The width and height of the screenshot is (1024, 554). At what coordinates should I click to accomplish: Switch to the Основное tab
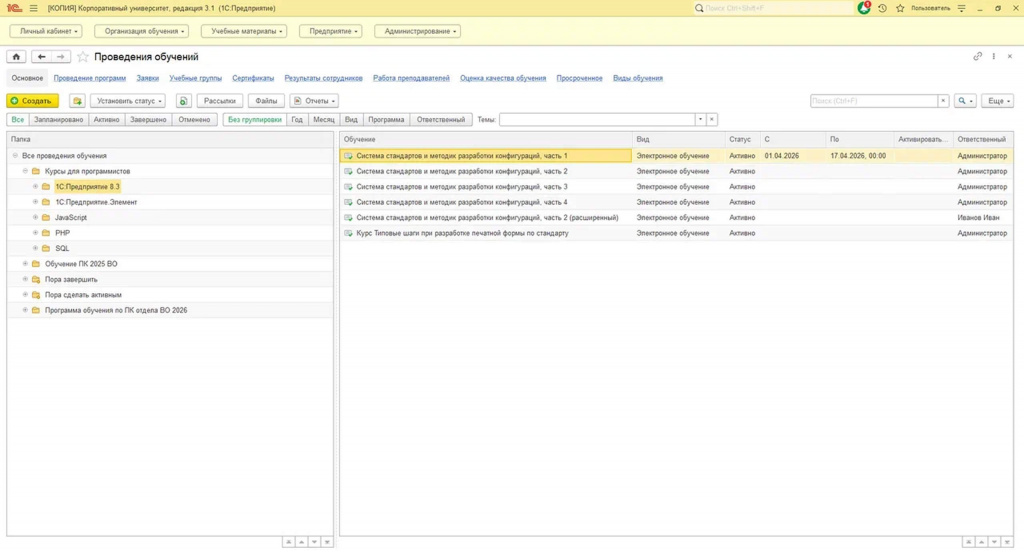coord(27,78)
